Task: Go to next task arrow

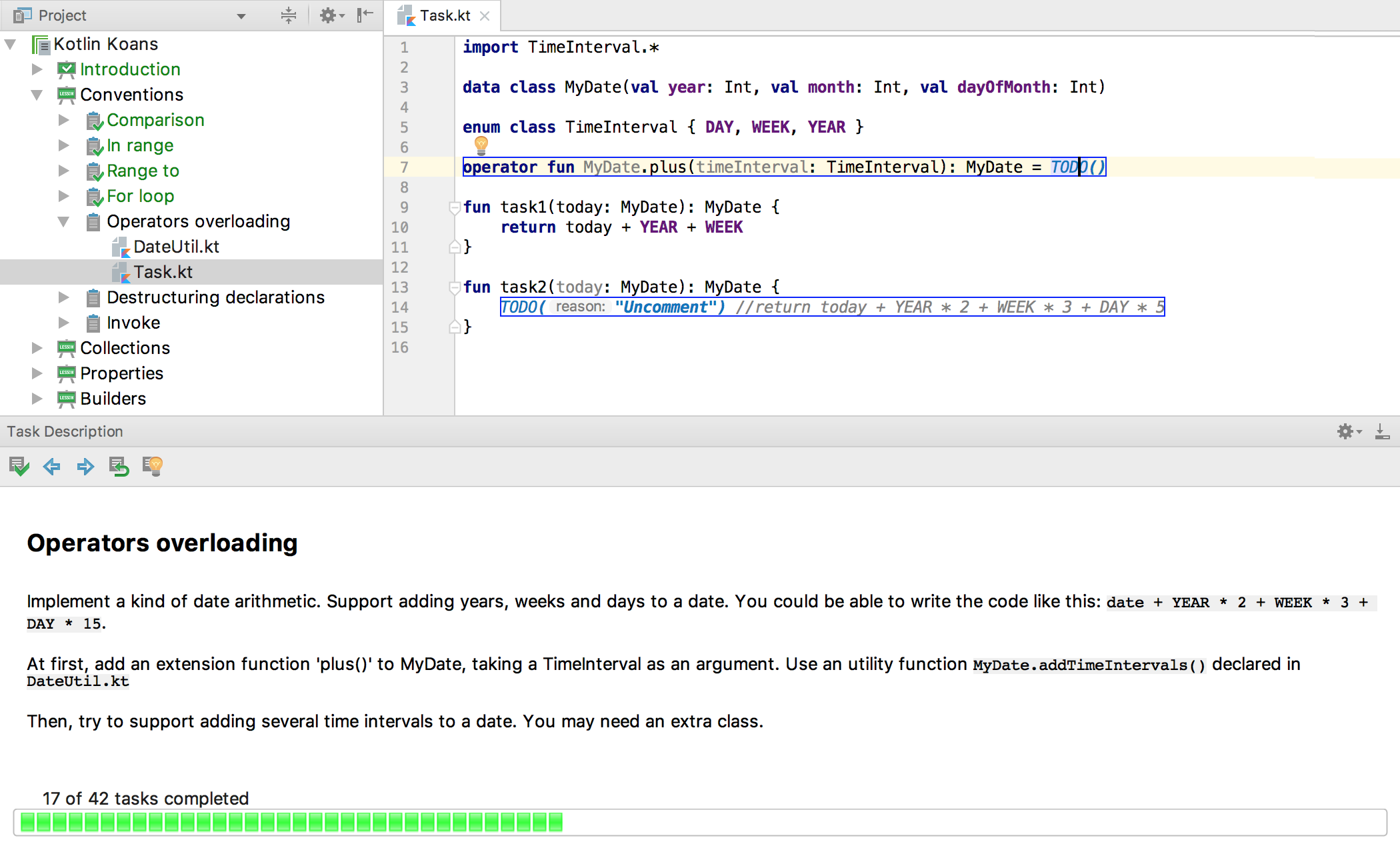Action: click(x=85, y=466)
